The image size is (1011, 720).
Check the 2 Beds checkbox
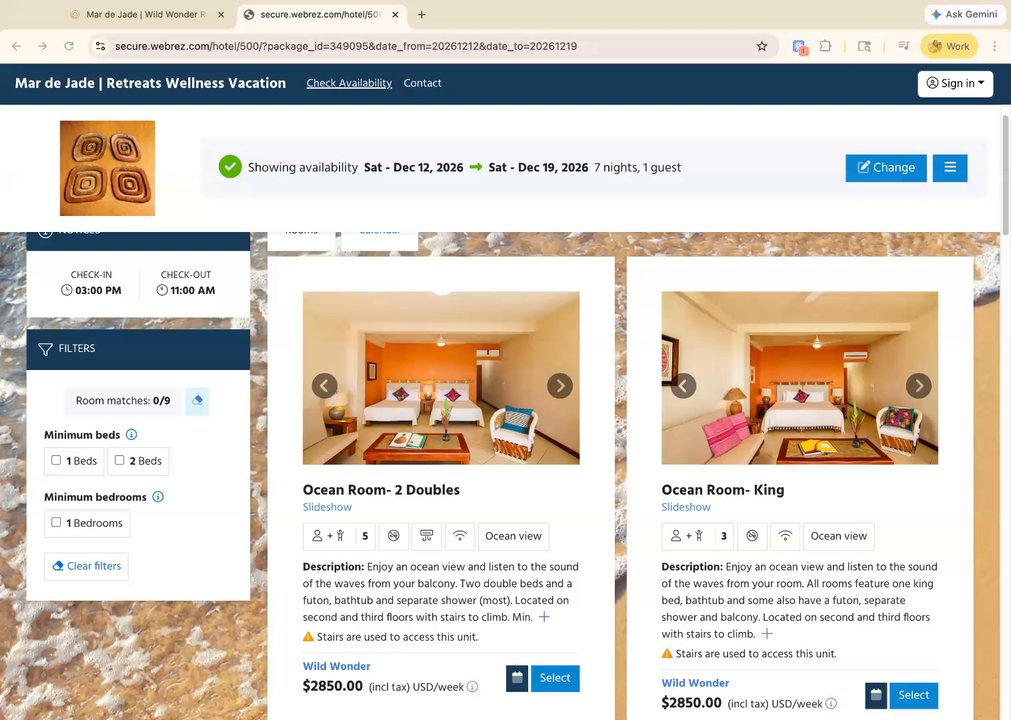119,460
